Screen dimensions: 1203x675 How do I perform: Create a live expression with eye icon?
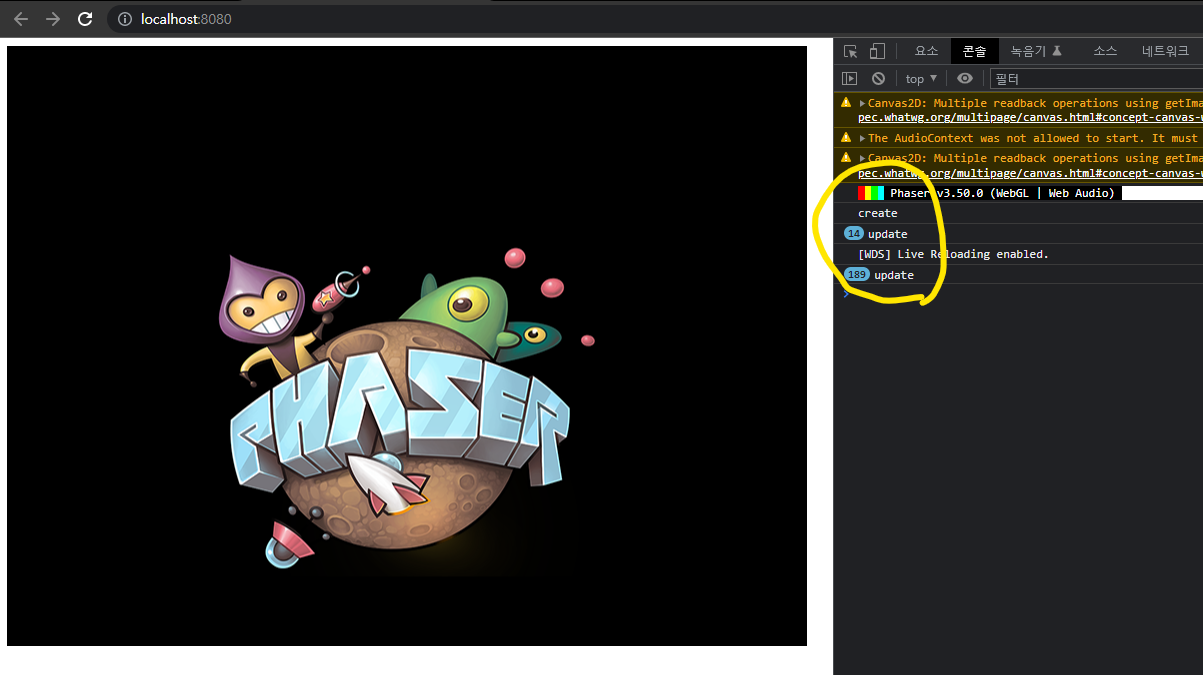point(964,78)
